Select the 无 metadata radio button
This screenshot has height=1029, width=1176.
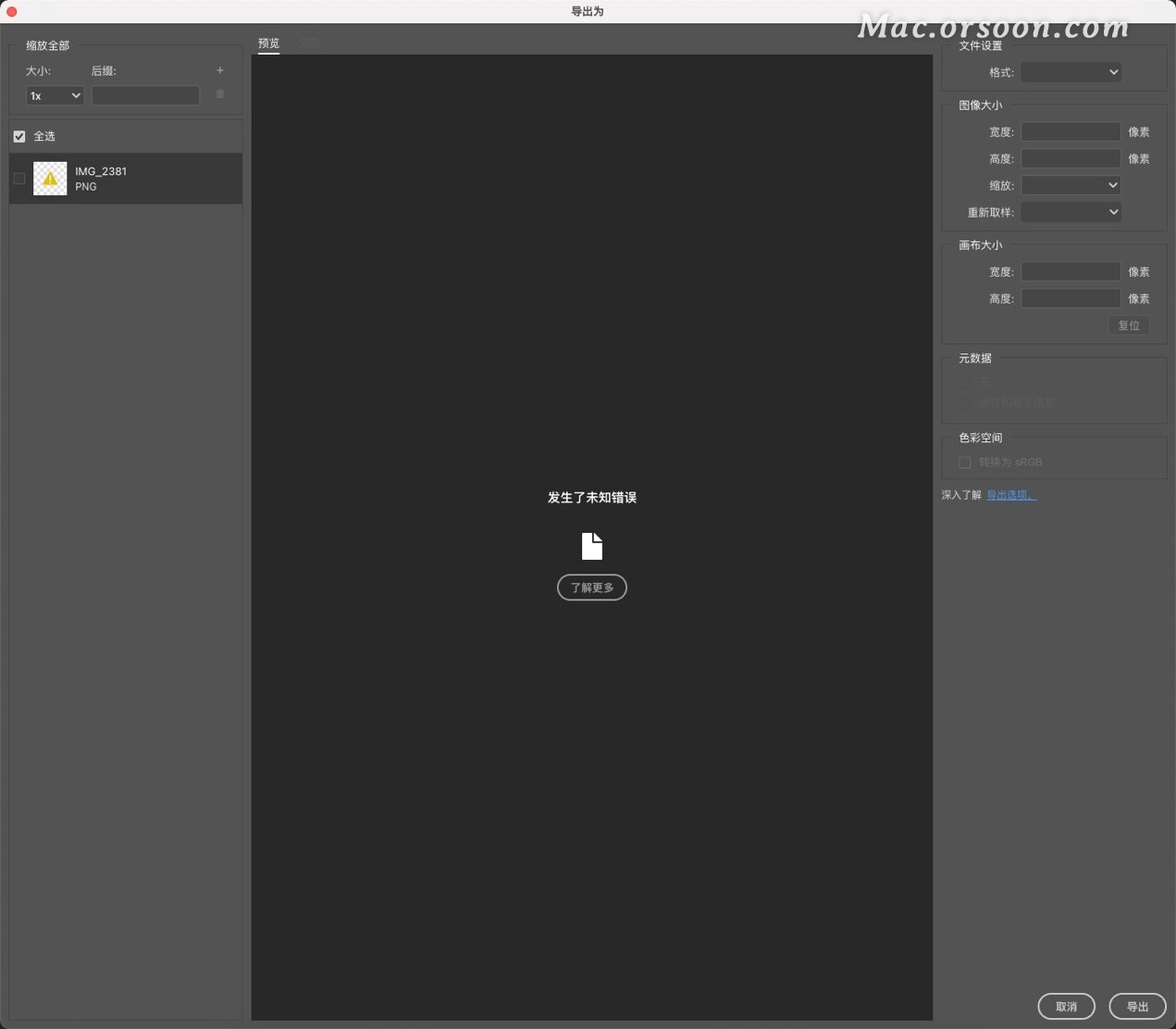[x=965, y=382]
